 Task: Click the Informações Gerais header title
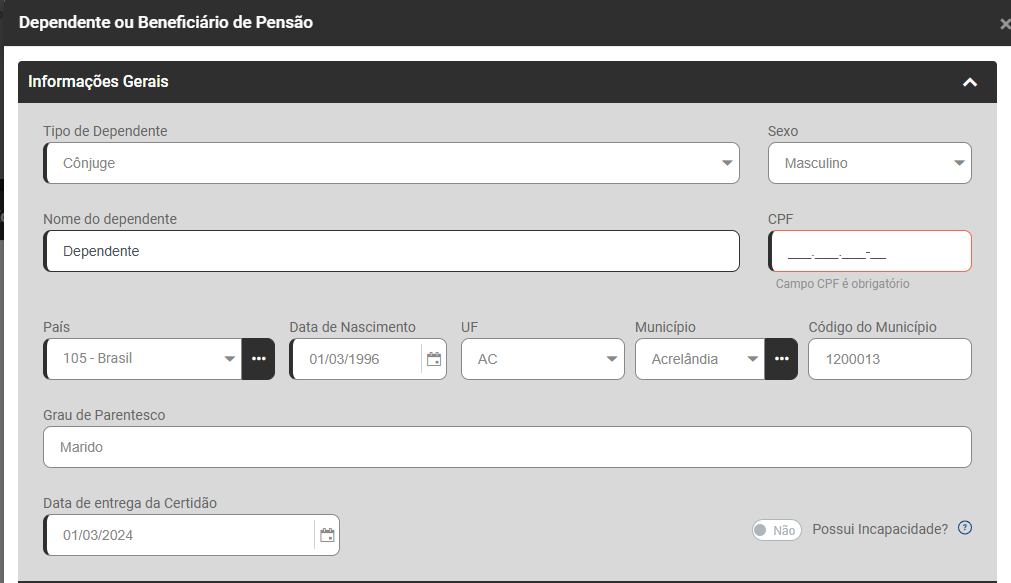click(x=98, y=82)
